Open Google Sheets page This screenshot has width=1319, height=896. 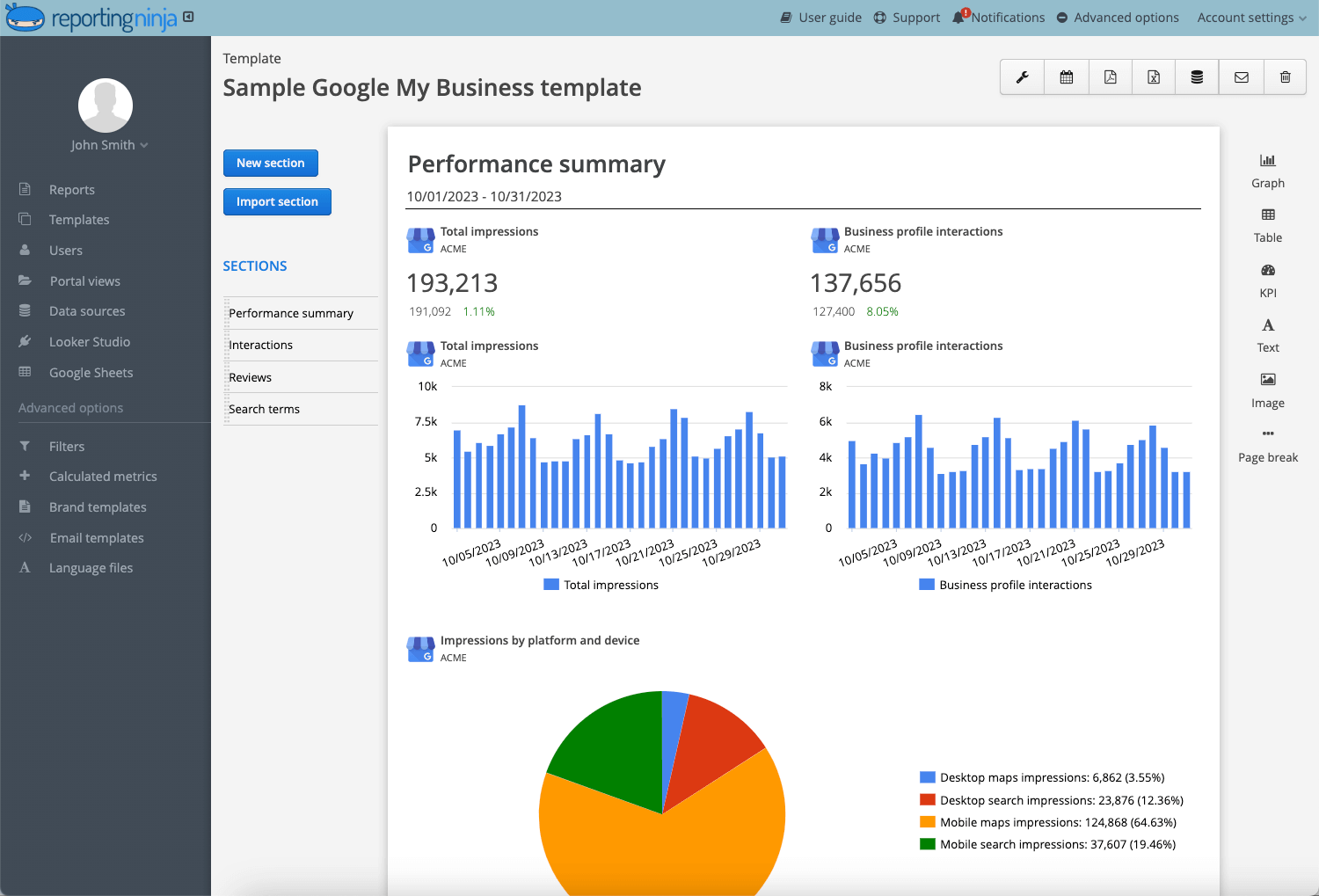91,373
